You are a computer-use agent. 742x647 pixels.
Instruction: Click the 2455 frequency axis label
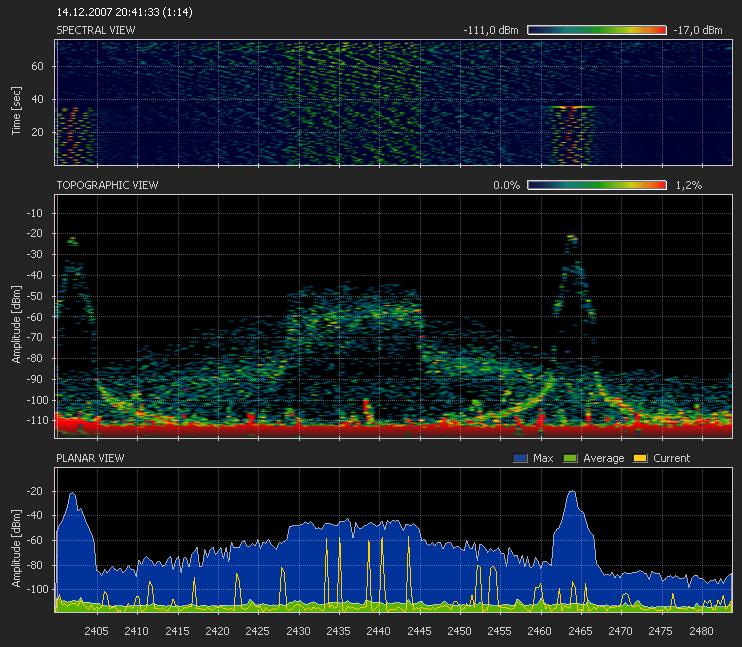500,631
